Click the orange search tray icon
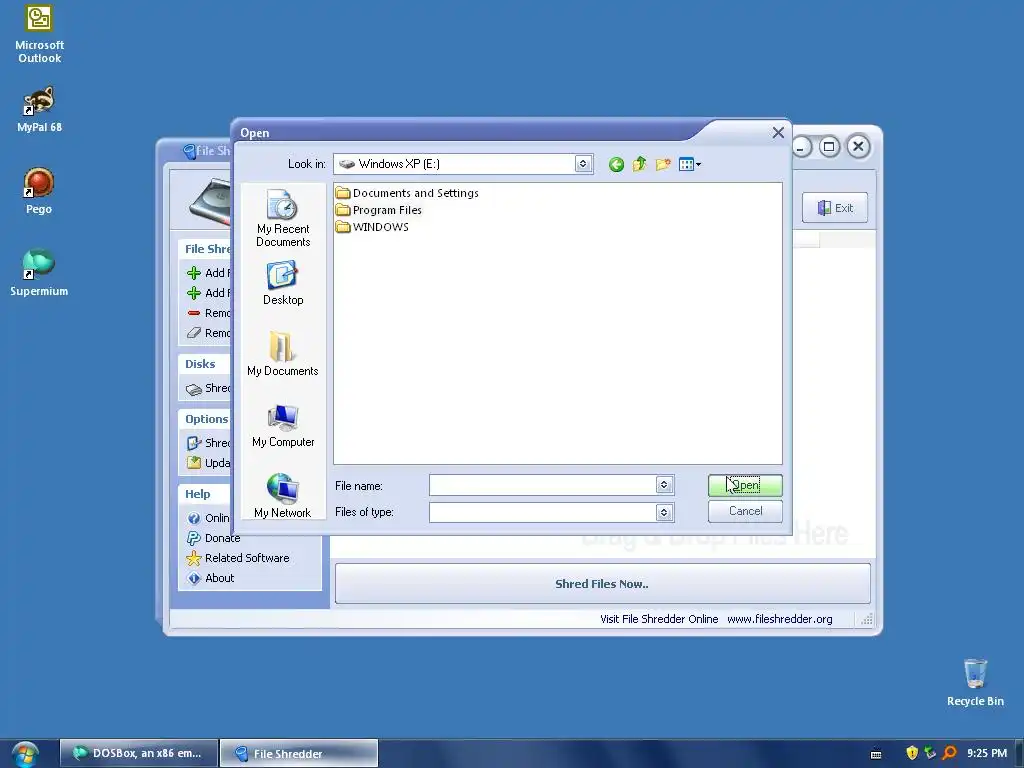The height and width of the screenshot is (768, 1024). pos(949,753)
